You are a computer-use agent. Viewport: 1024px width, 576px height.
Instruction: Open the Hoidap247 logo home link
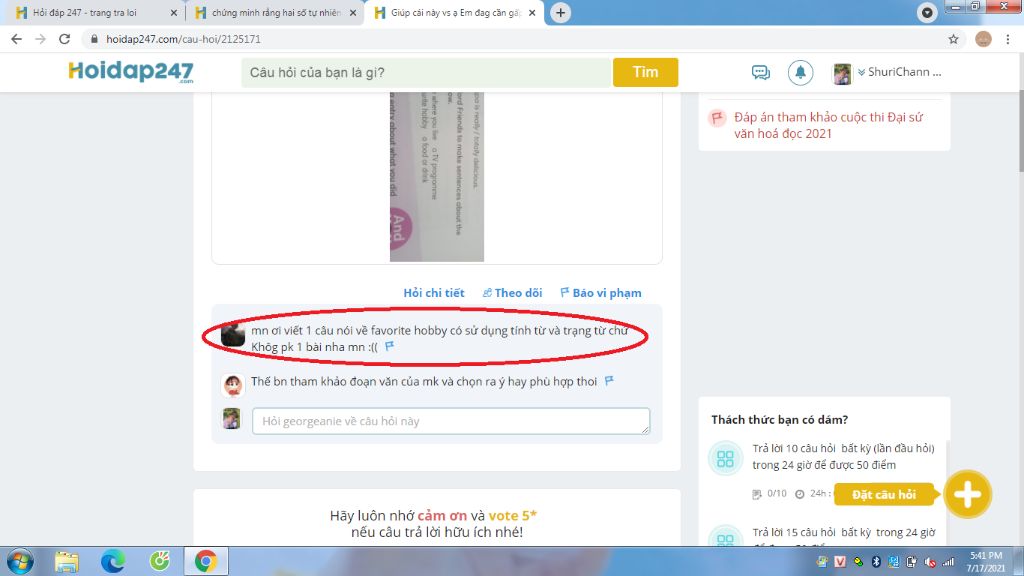click(x=131, y=72)
